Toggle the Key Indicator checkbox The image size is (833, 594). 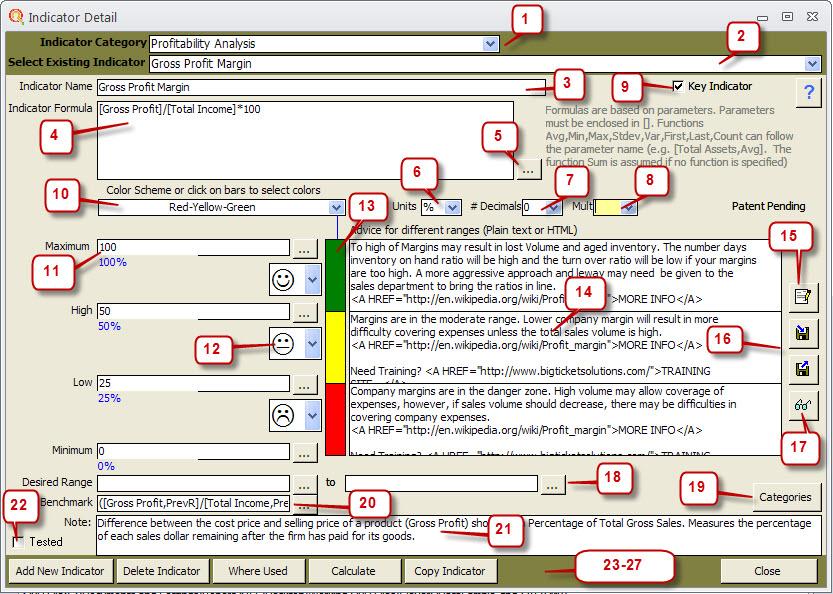(680, 87)
